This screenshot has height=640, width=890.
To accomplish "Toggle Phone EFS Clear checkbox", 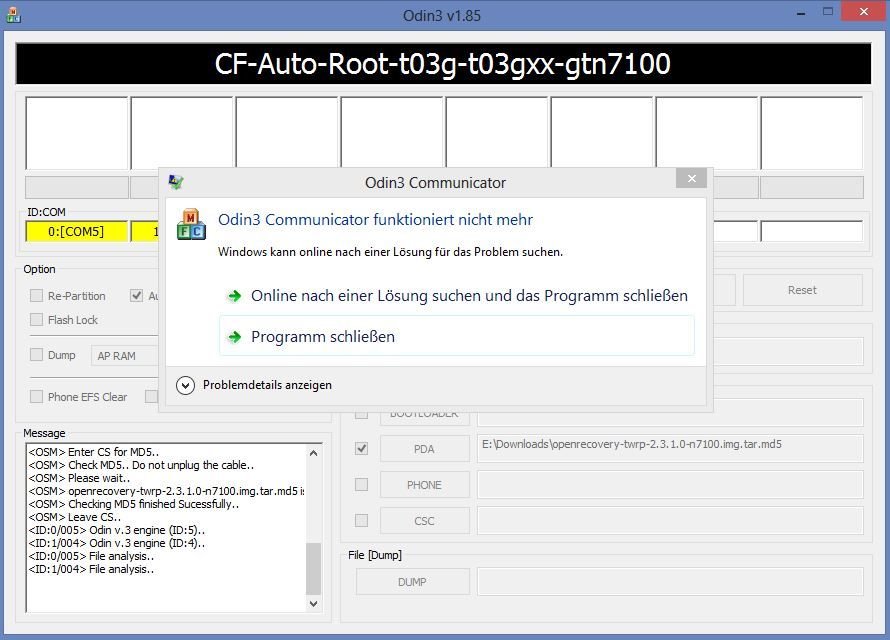I will [36, 397].
